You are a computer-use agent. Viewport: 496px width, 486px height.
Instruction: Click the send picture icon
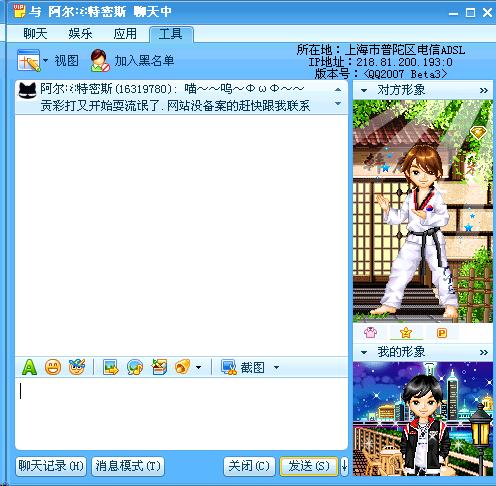click(111, 367)
